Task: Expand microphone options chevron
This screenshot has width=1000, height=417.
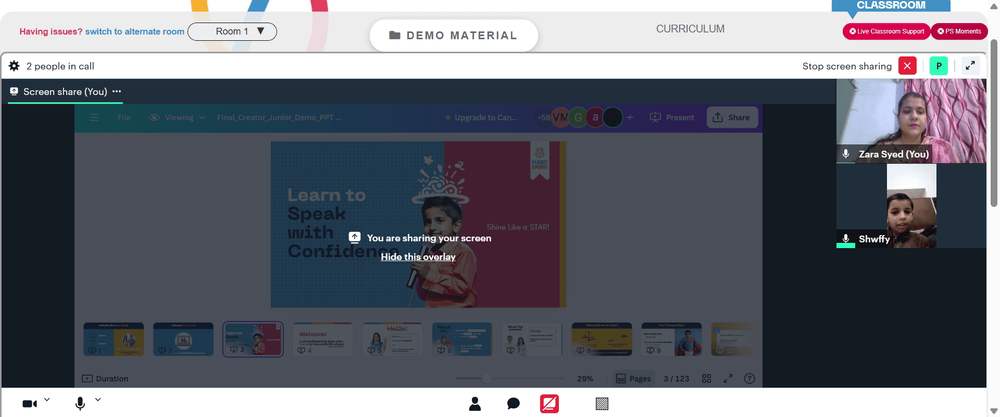Action: tap(98, 400)
